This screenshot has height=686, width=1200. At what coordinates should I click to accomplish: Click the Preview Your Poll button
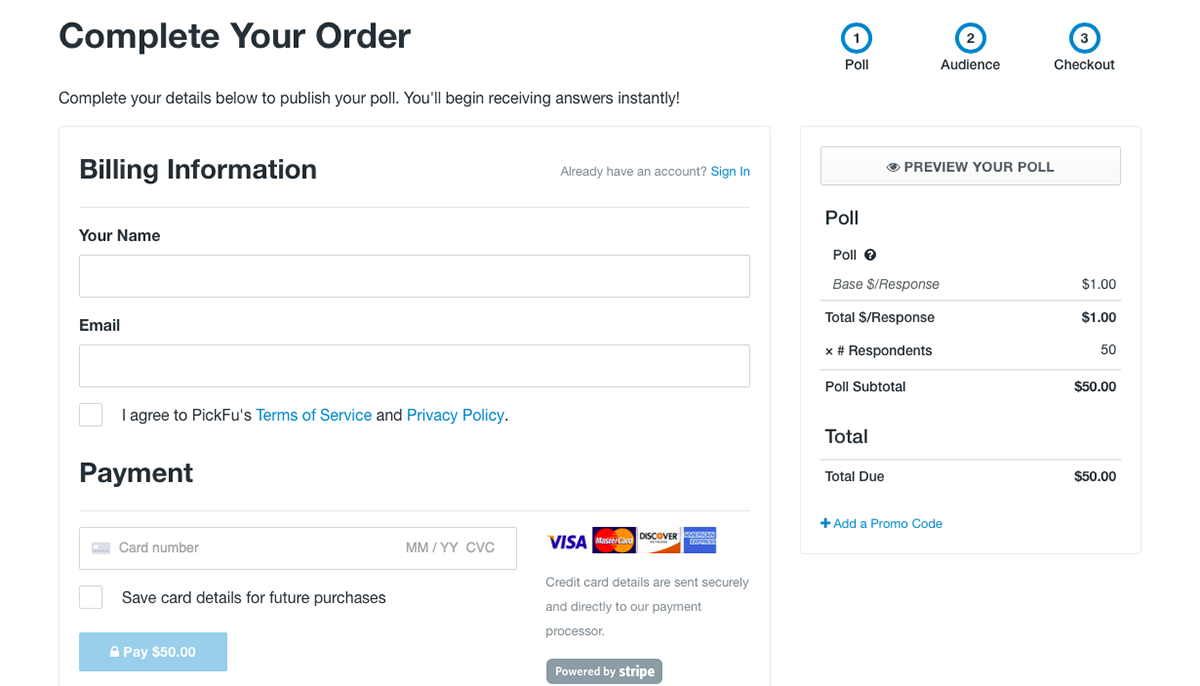pos(970,167)
